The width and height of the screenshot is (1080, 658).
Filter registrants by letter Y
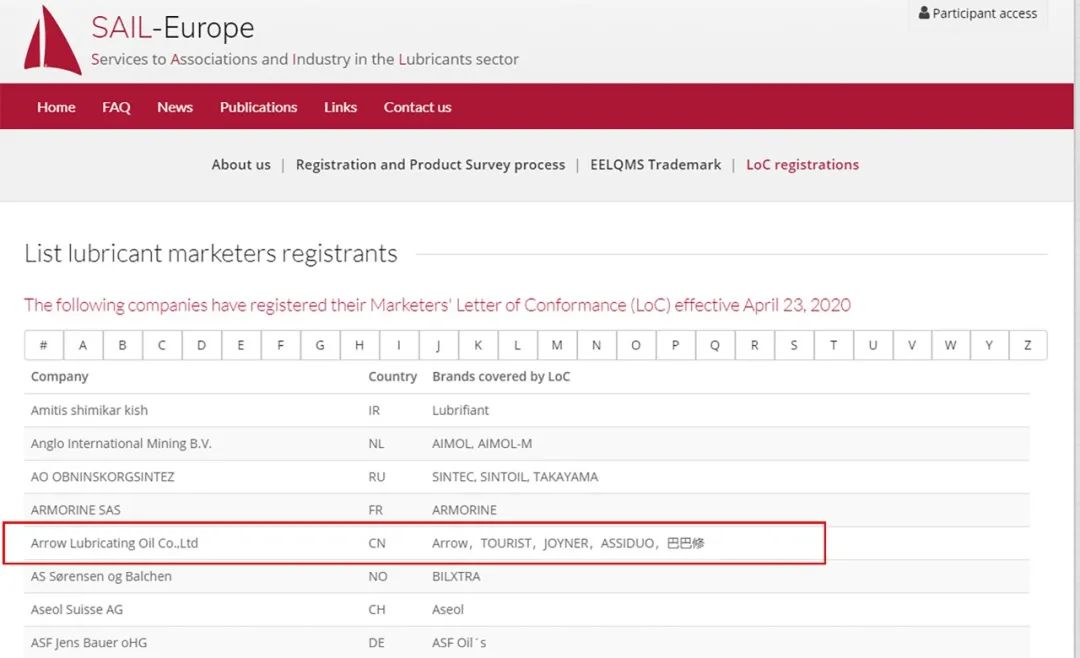[x=989, y=345]
